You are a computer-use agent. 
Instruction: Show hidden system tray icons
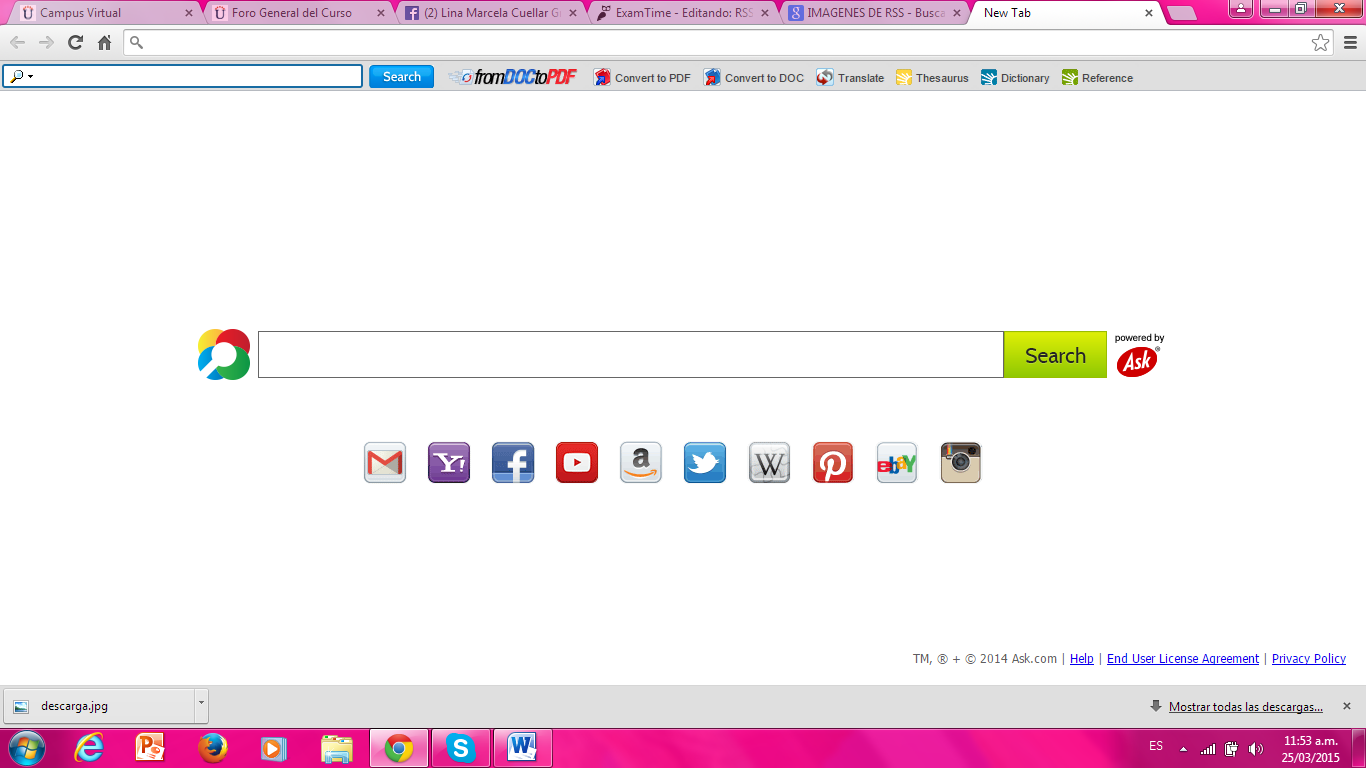1184,748
